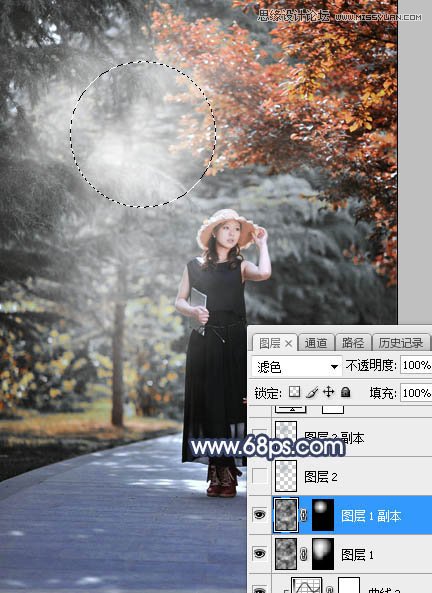
Task: Toggle lock position move icon
Action: point(328,392)
